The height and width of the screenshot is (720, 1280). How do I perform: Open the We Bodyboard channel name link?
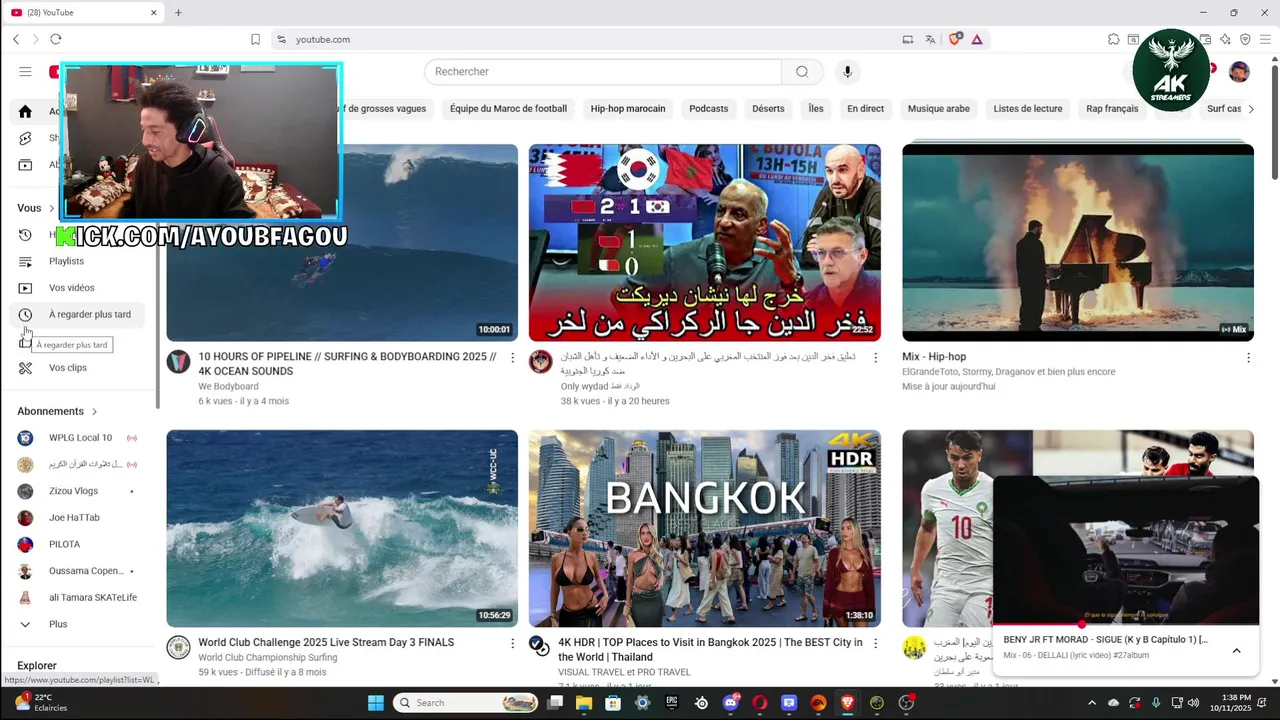point(228,386)
